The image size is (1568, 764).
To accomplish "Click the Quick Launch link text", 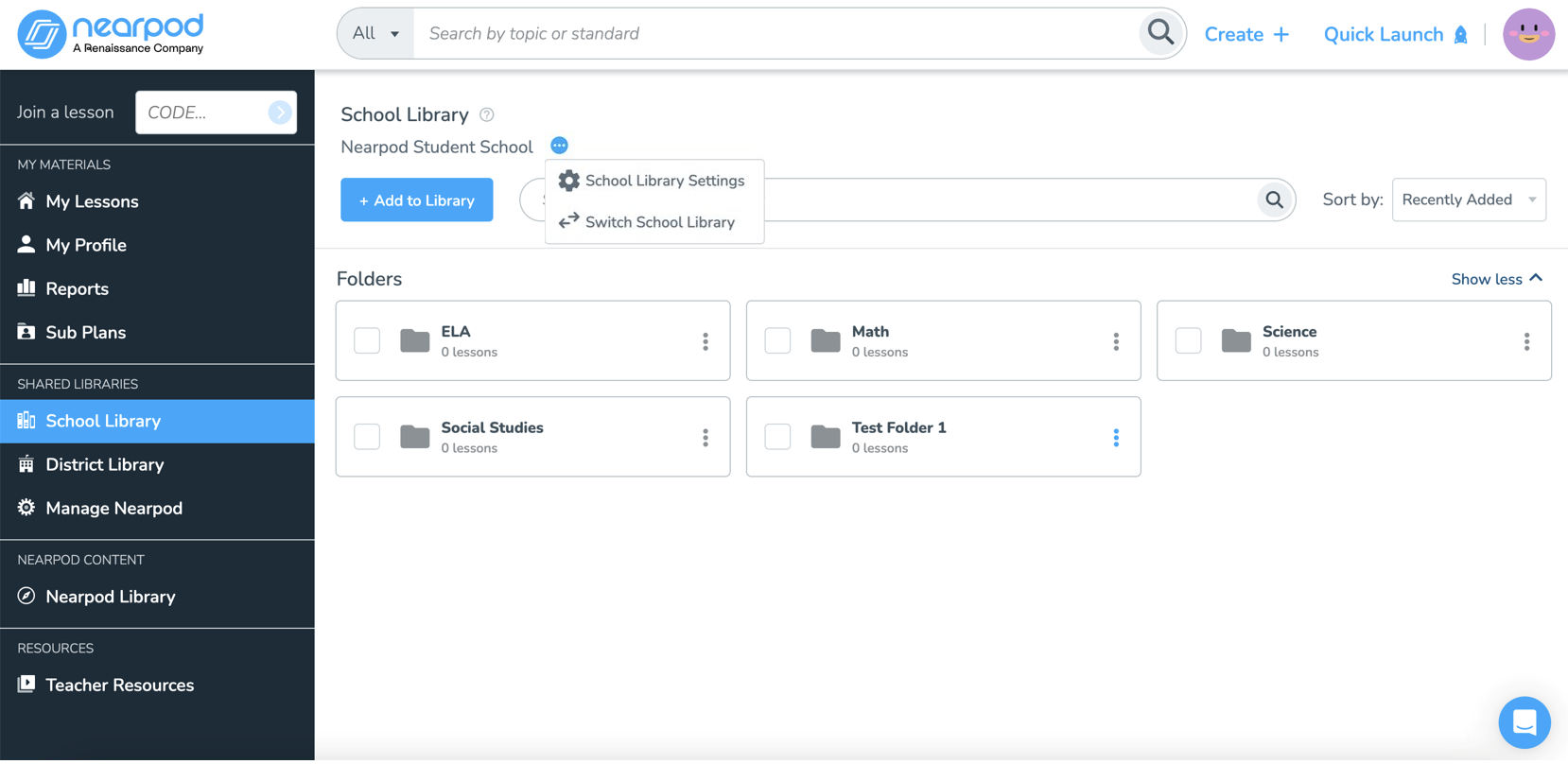I will (x=1383, y=34).
